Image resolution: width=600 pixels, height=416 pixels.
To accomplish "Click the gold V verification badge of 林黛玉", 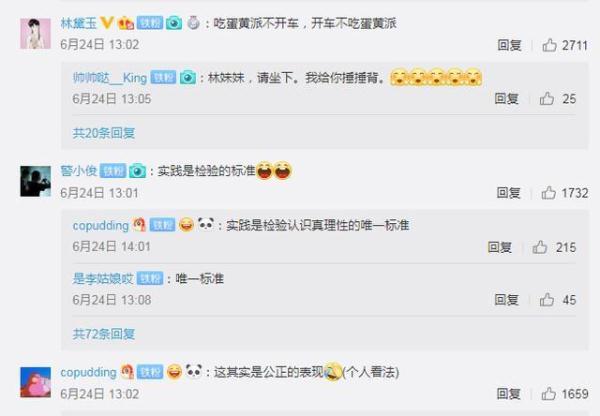I will pos(107,23).
